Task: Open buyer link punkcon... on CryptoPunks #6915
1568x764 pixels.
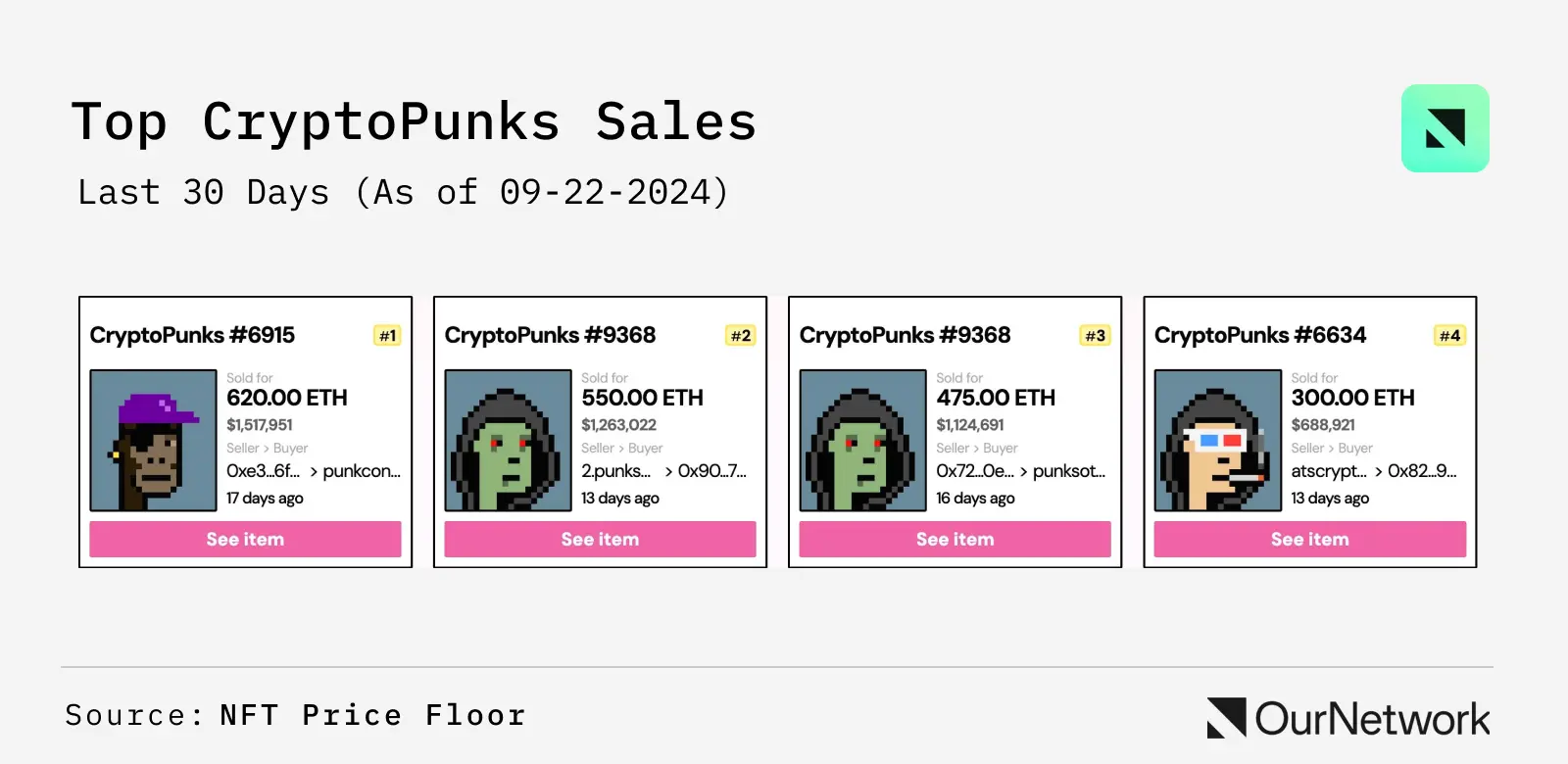Action: [x=363, y=471]
